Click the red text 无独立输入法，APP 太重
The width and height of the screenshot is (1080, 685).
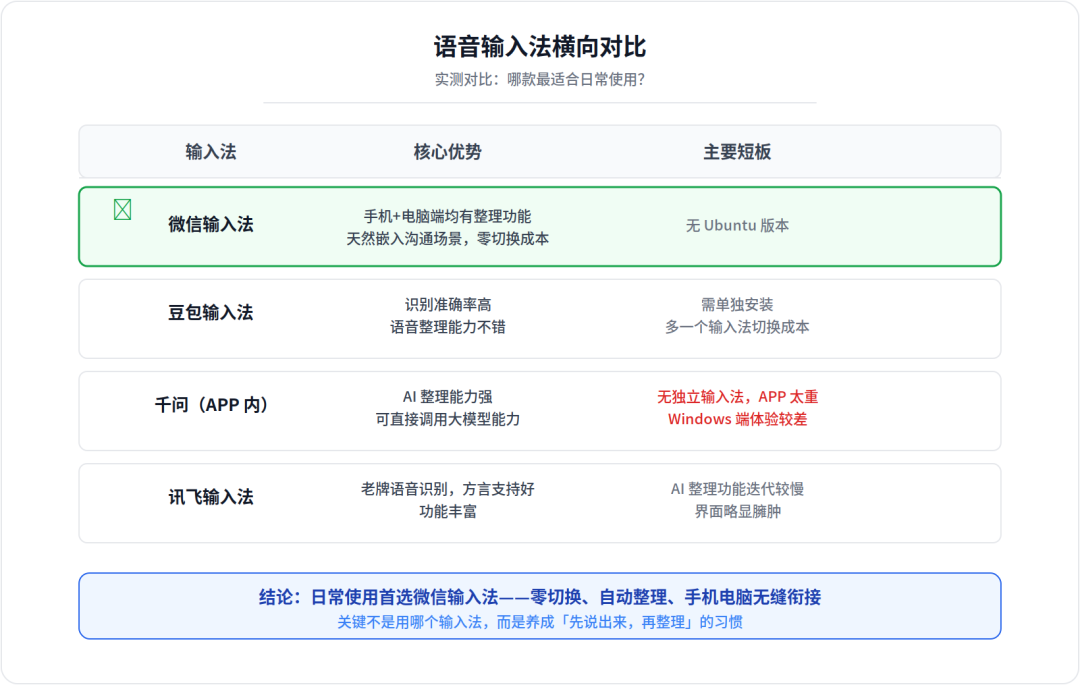(x=737, y=397)
